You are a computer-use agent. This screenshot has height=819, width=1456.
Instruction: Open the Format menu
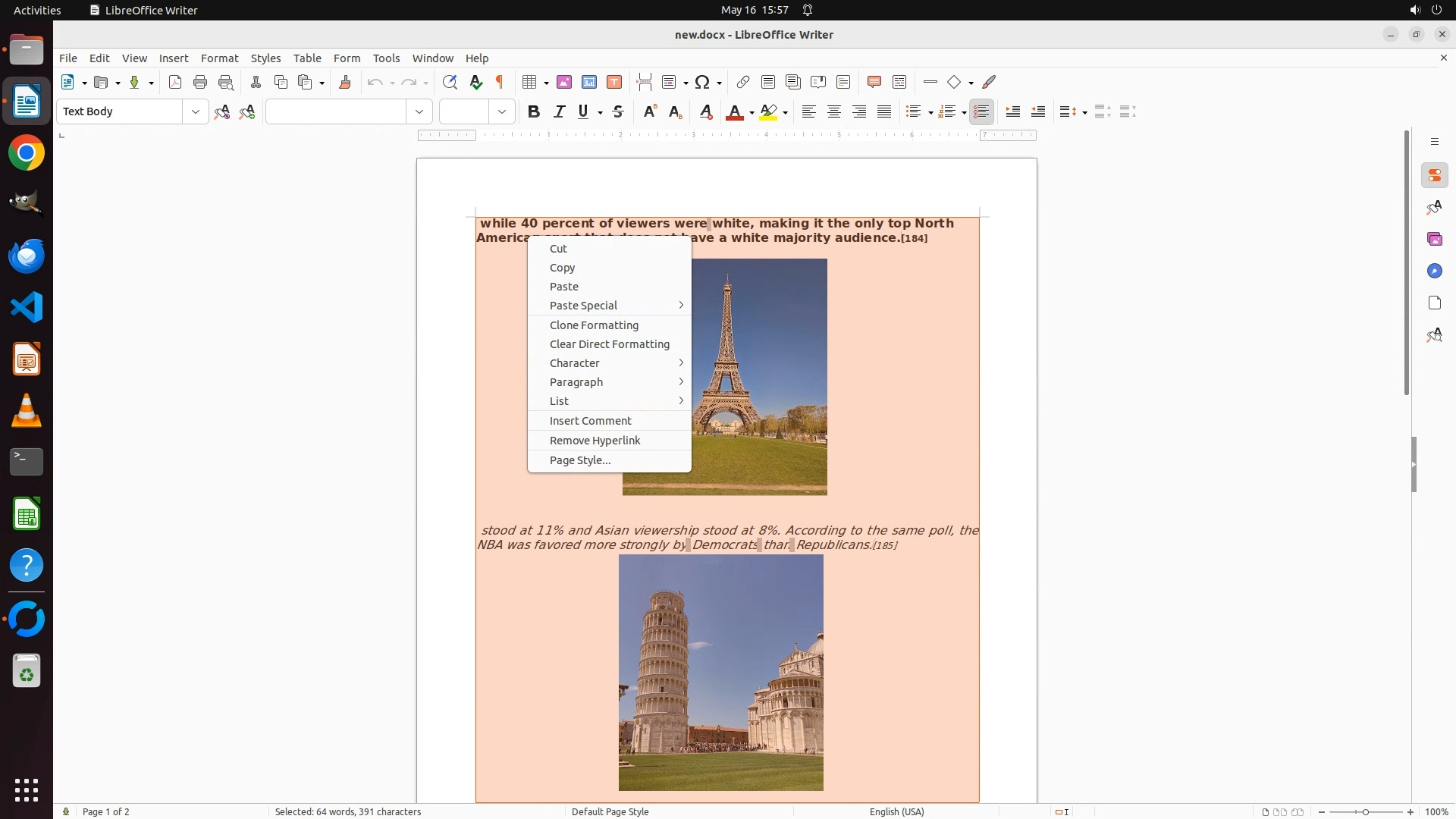tap(219, 58)
